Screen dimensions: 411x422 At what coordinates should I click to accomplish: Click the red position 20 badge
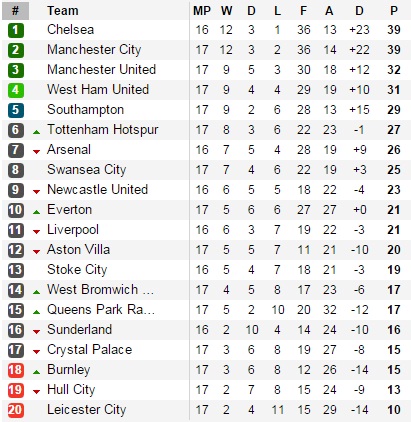(x=15, y=410)
